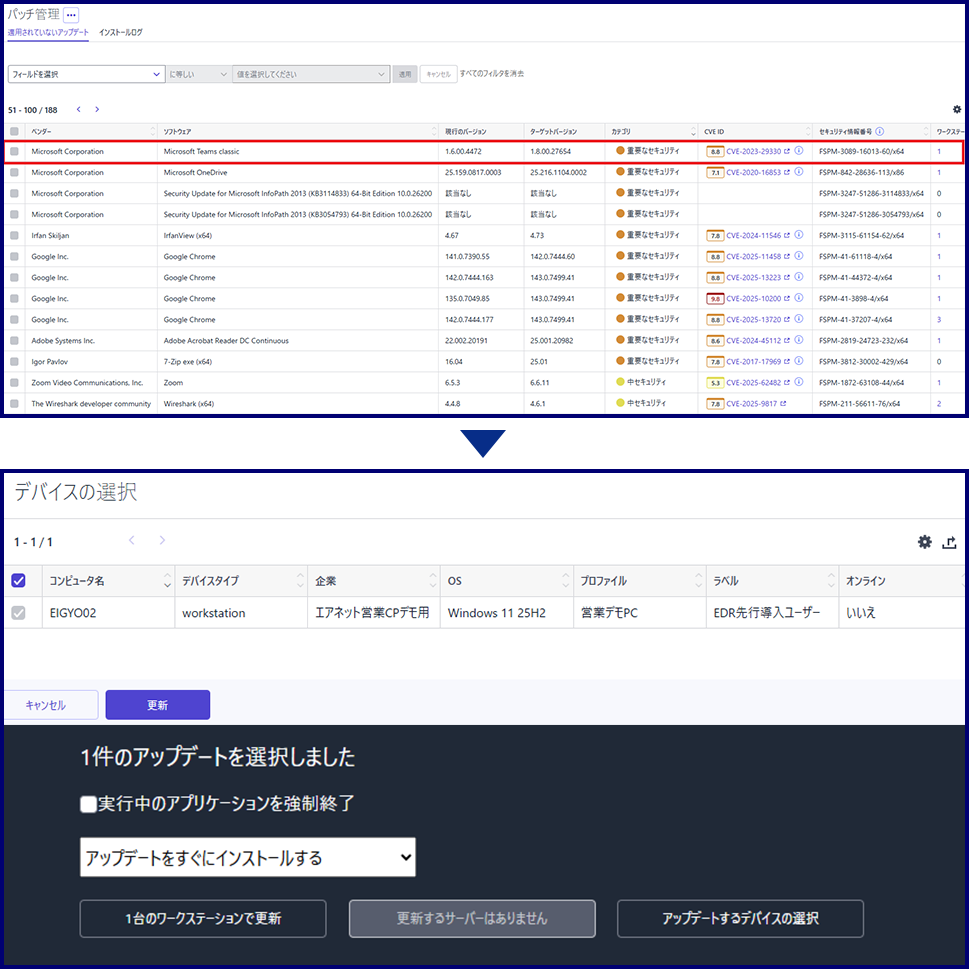Check the Microsoft Teams classic row checkbox
This screenshot has height=969, width=969.
[14, 152]
